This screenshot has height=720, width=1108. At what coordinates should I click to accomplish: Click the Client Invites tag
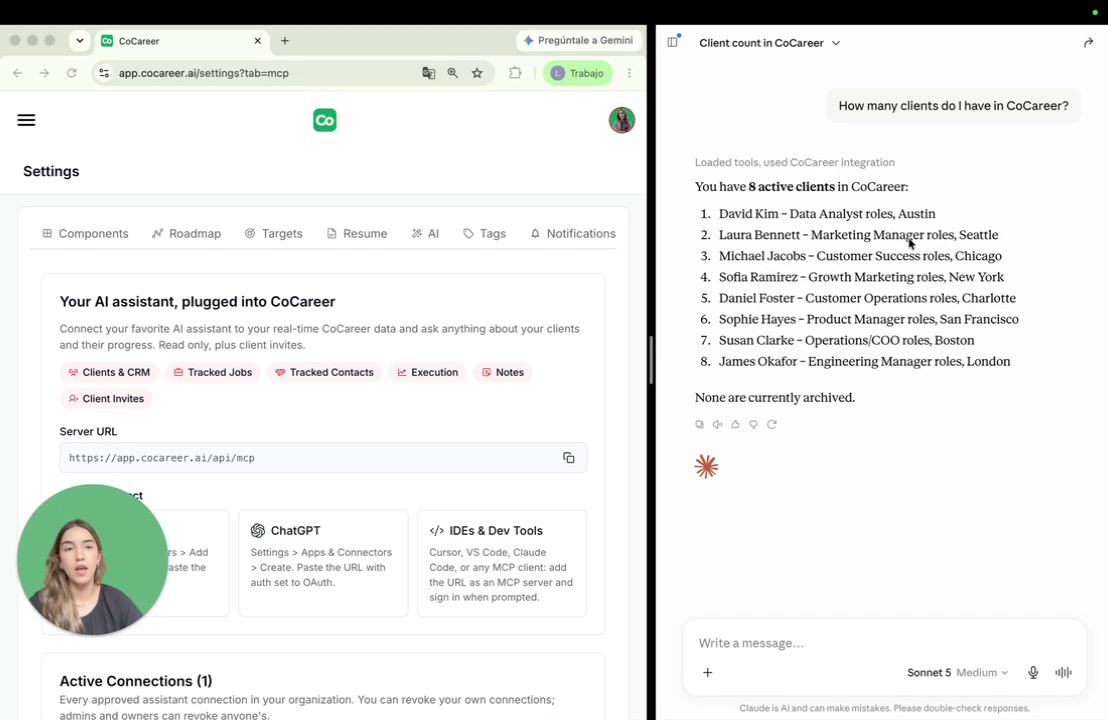(x=106, y=399)
